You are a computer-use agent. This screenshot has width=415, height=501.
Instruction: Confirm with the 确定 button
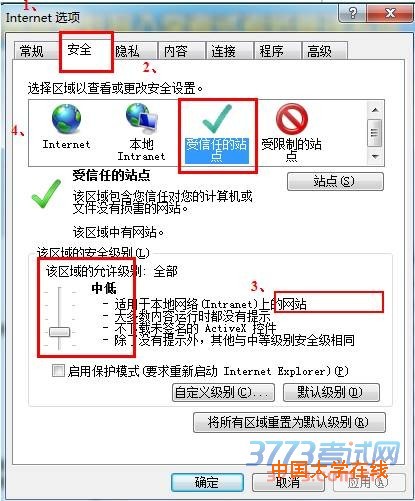[x=207, y=482]
